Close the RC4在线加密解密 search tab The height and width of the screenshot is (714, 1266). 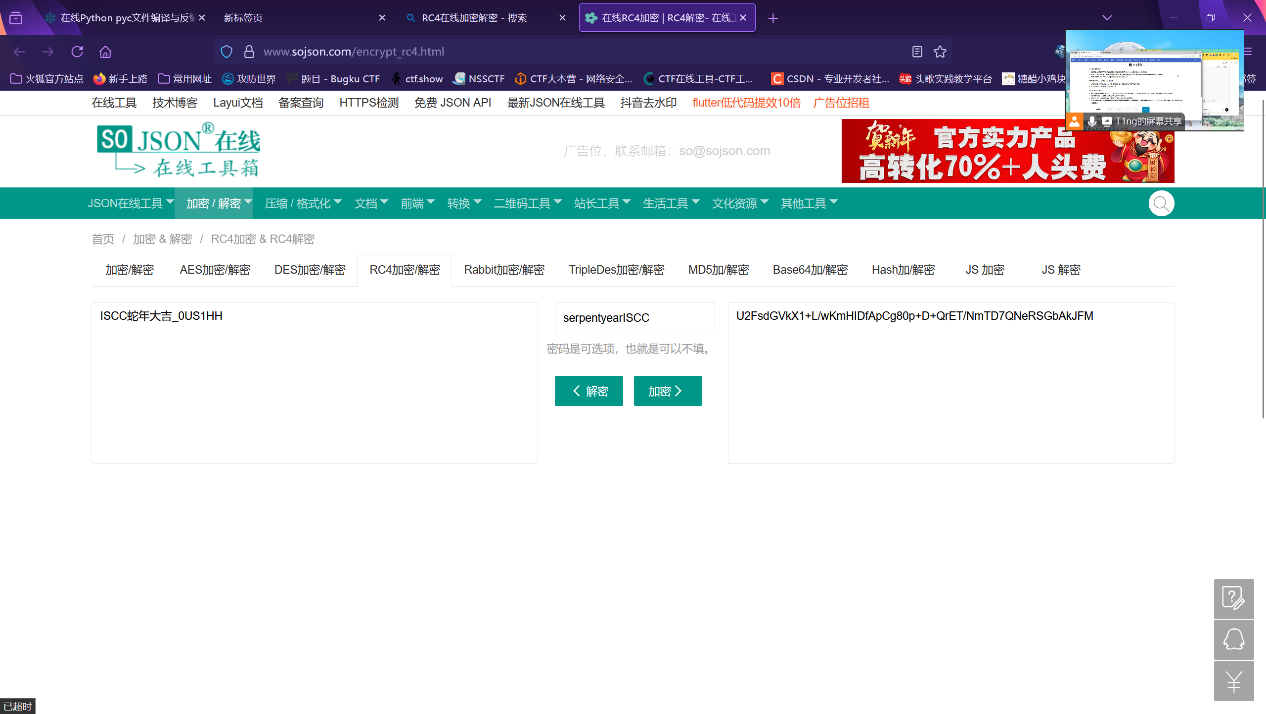[563, 18]
